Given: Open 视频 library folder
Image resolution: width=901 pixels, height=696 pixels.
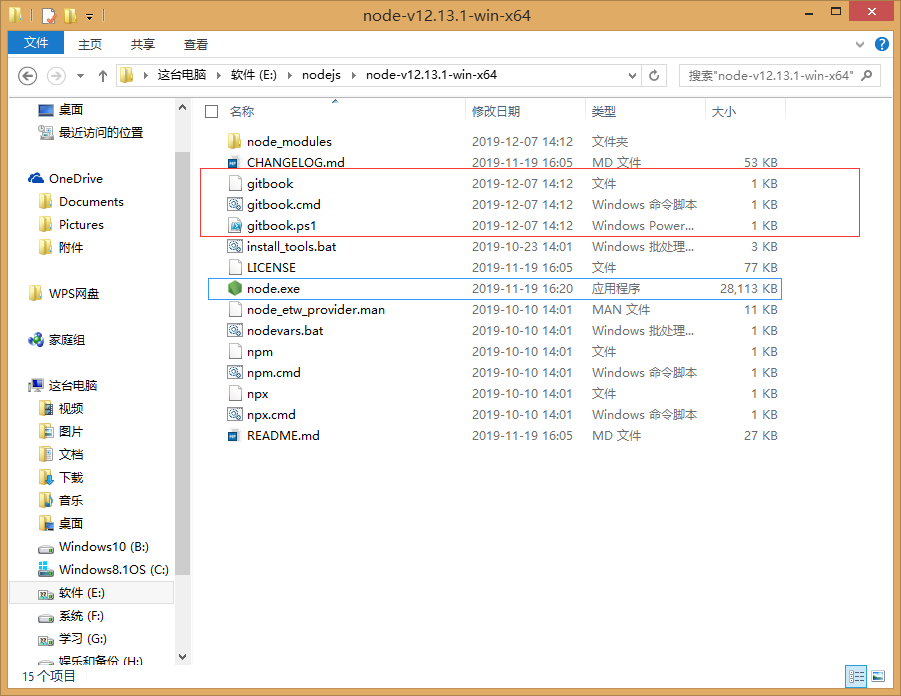Looking at the screenshot, I should pos(70,409).
